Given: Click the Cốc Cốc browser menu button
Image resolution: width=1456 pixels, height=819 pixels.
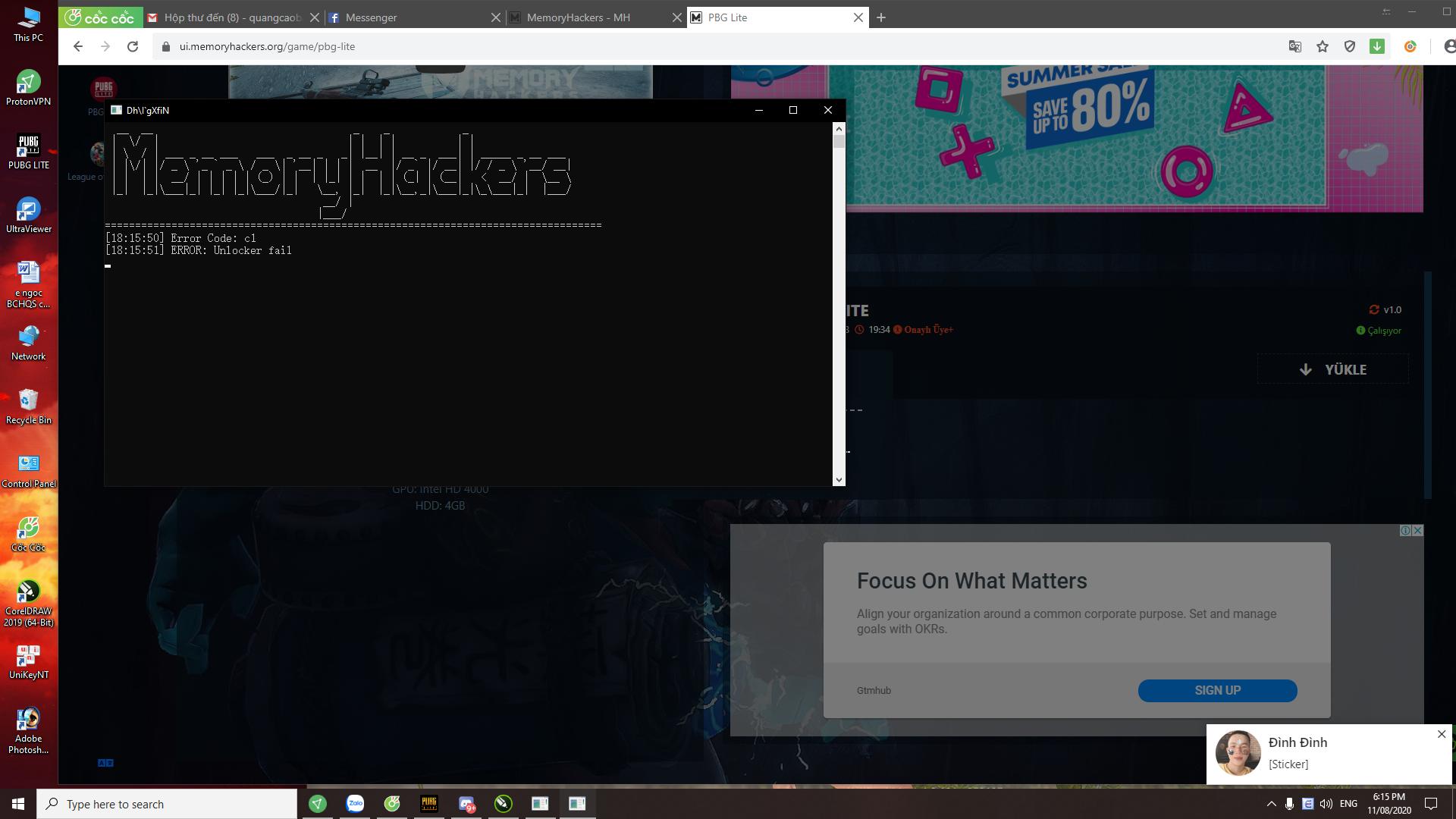Looking at the screenshot, I should tap(99, 17).
